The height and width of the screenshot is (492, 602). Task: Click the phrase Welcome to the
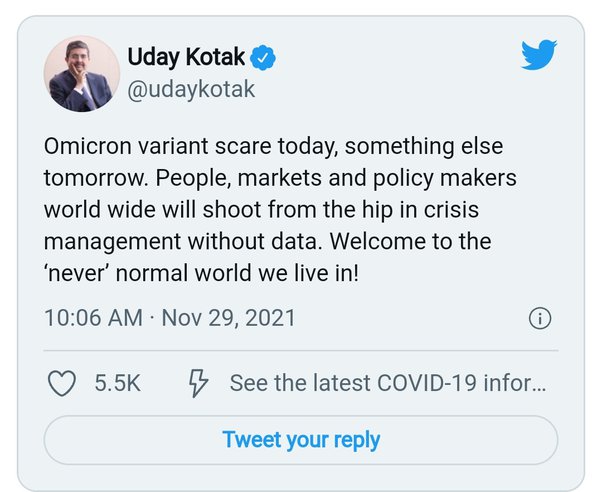pos(410,242)
